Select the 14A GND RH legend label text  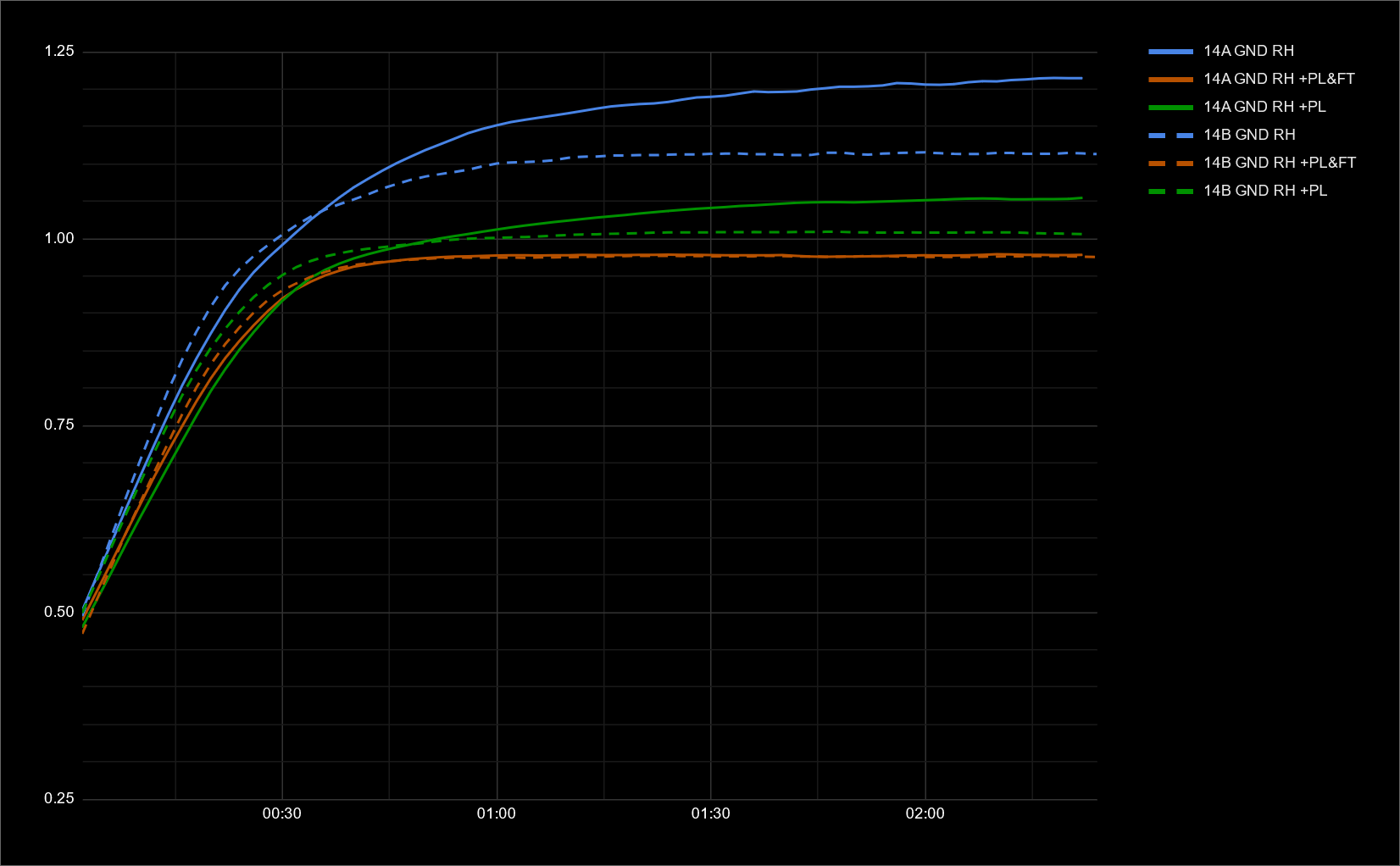pos(1250,51)
